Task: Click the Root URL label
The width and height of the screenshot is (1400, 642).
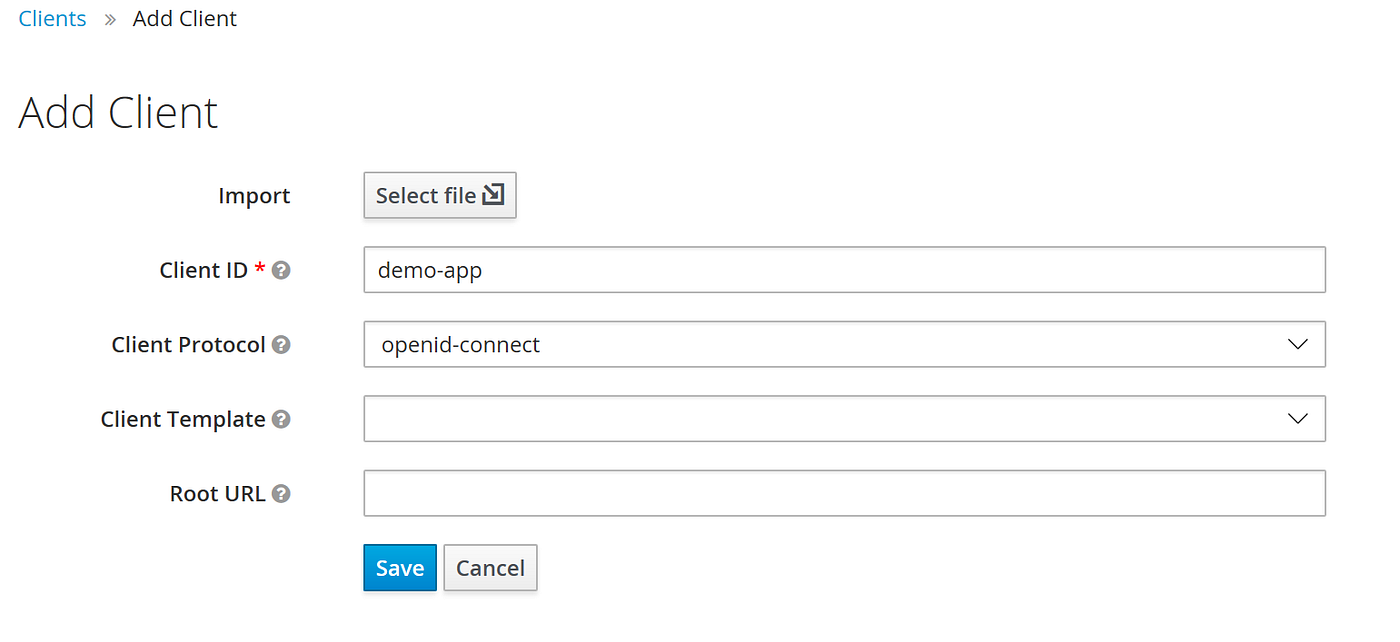Action: (x=217, y=493)
